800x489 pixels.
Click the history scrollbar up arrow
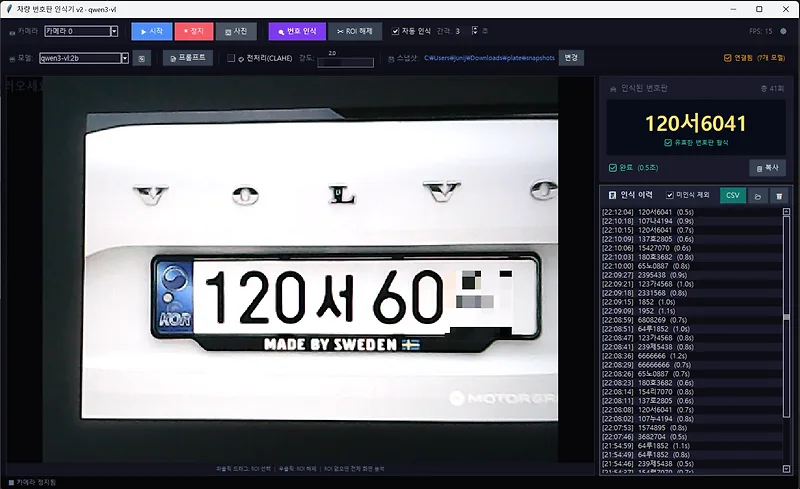tap(786, 211)
